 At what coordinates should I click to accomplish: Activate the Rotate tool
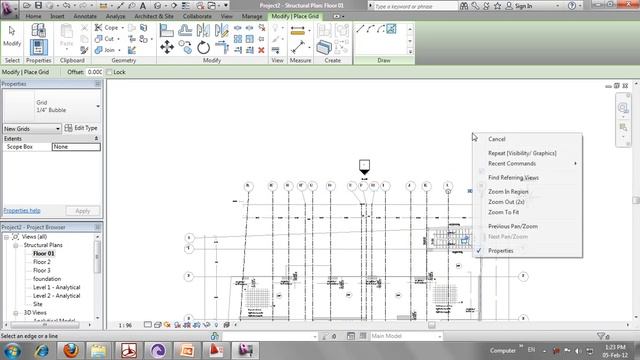click(x=203, y=47)
